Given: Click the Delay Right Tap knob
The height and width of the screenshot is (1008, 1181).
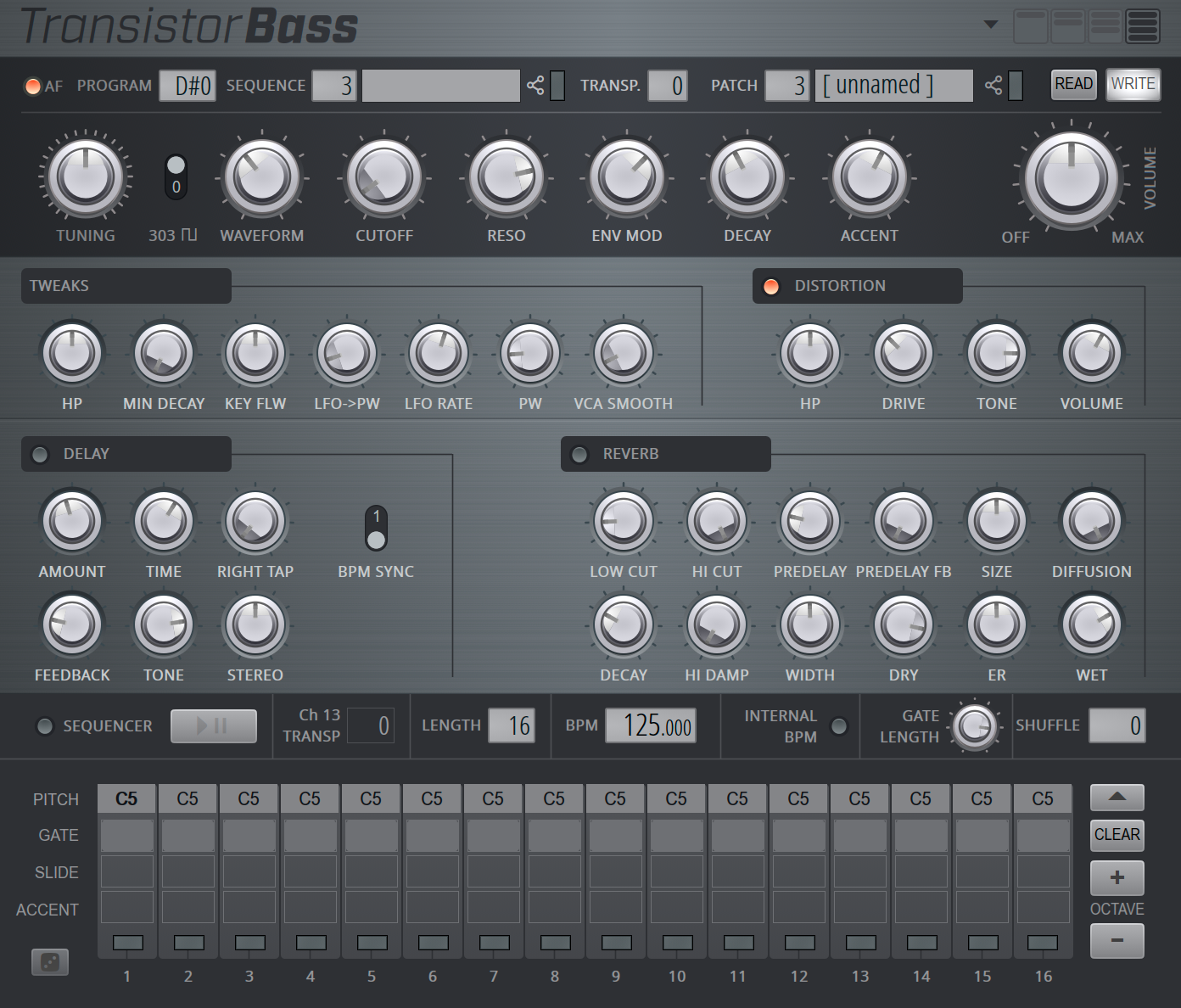Looking at the screenshot, I should tap(255, 521).
